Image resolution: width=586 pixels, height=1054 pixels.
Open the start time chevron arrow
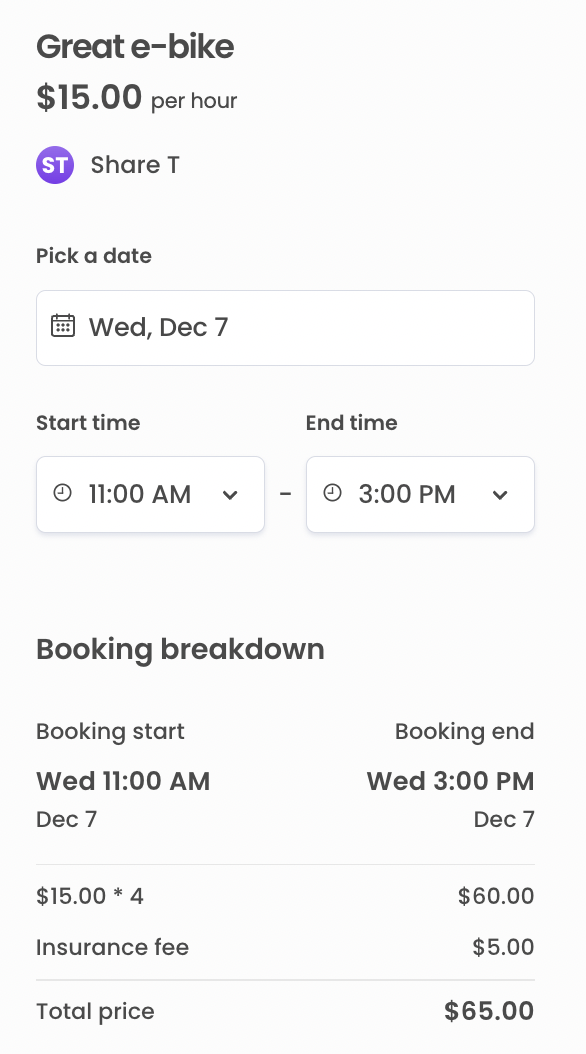pos(230,494)
